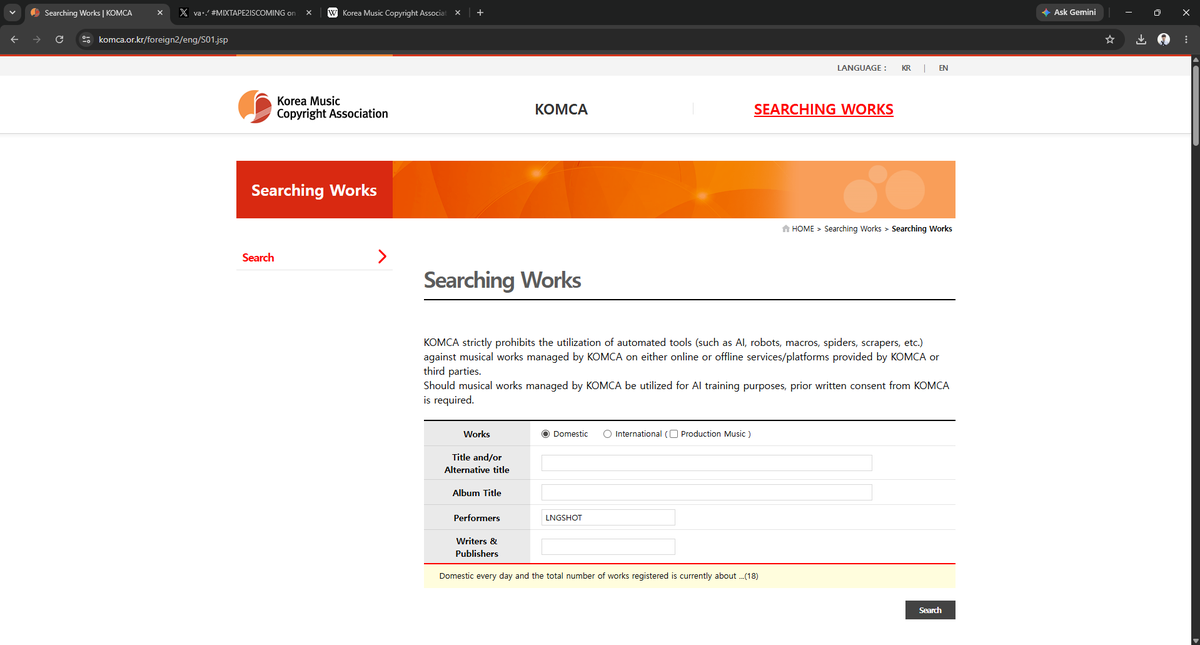Open Chrome three-dot menu
Image resolution: width=1200 pixels, height=645 pixels.
(1185, 39)
